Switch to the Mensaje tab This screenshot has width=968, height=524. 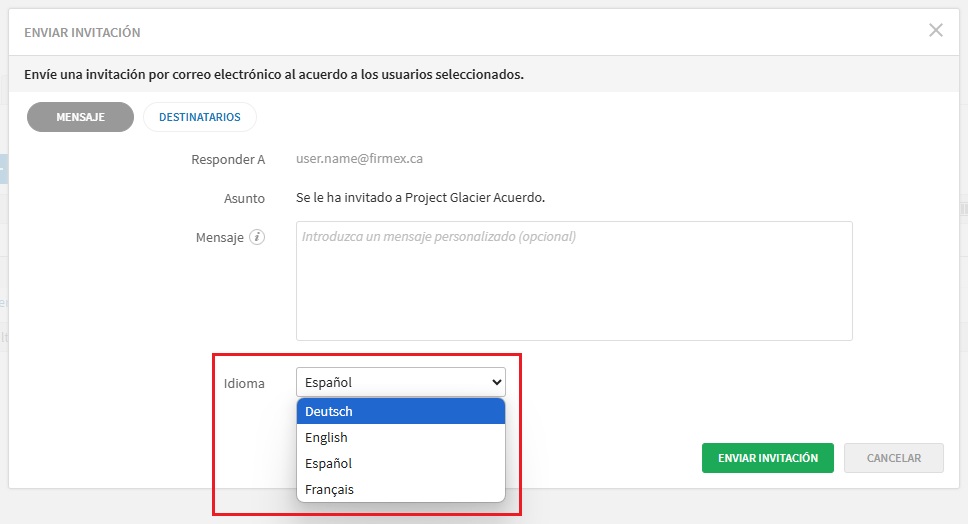(80, 117)
